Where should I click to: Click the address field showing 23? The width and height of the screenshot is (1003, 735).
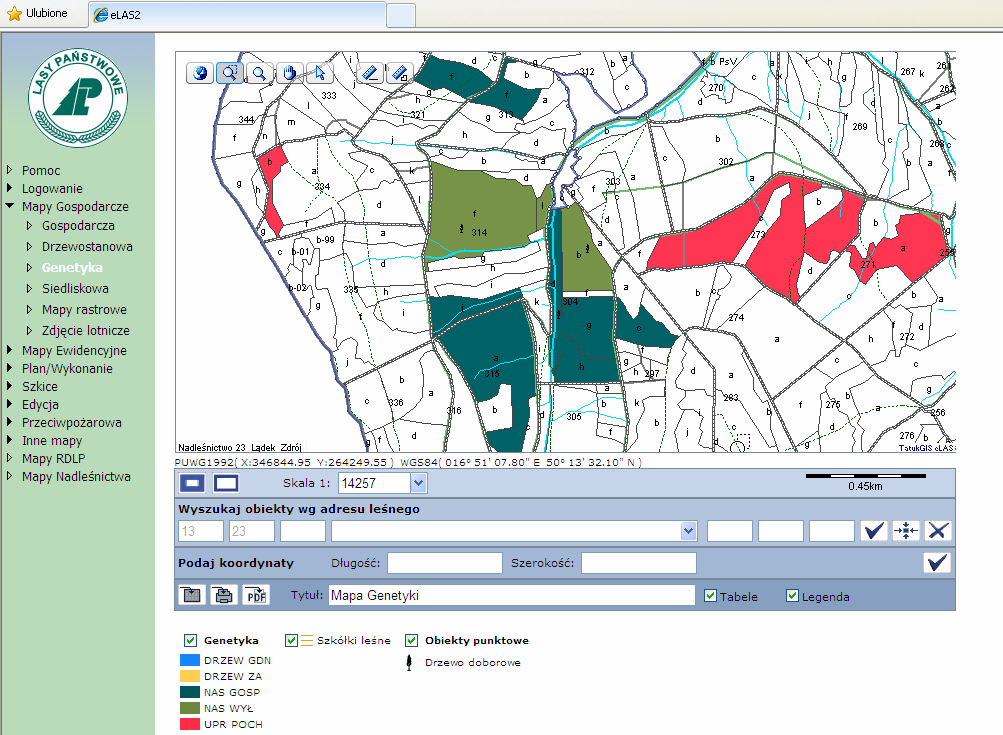[252, 531]
